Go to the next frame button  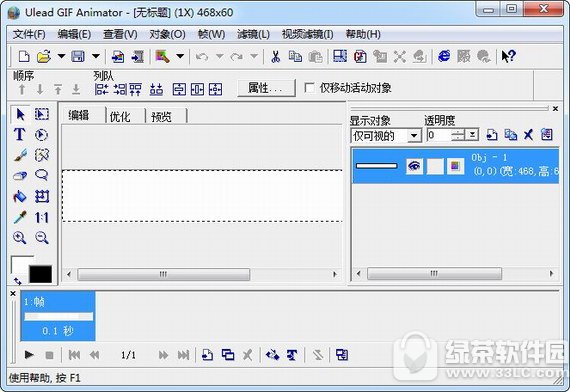[164, 355]
